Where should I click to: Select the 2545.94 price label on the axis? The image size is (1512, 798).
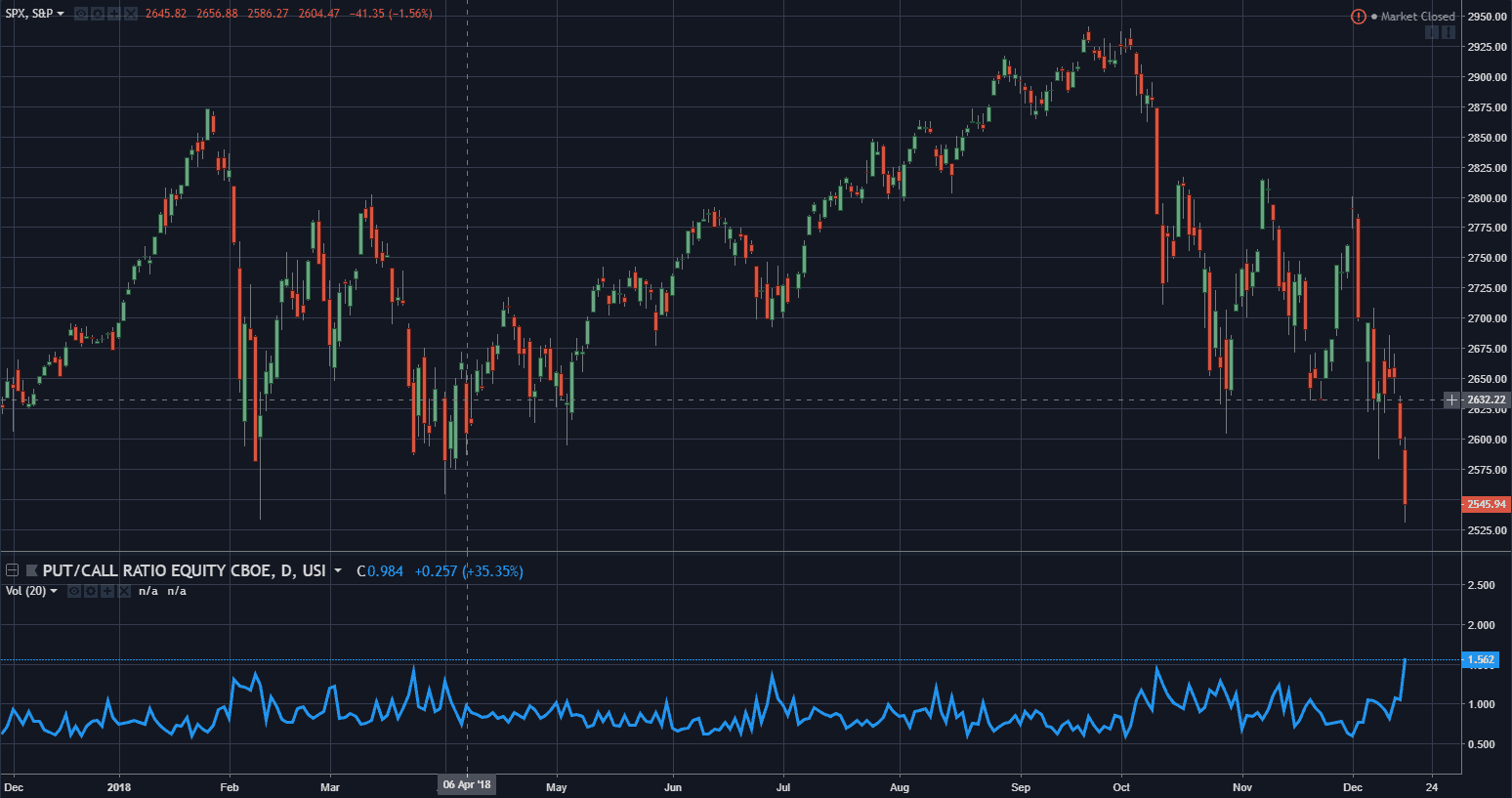click(x=1485, y=504)
